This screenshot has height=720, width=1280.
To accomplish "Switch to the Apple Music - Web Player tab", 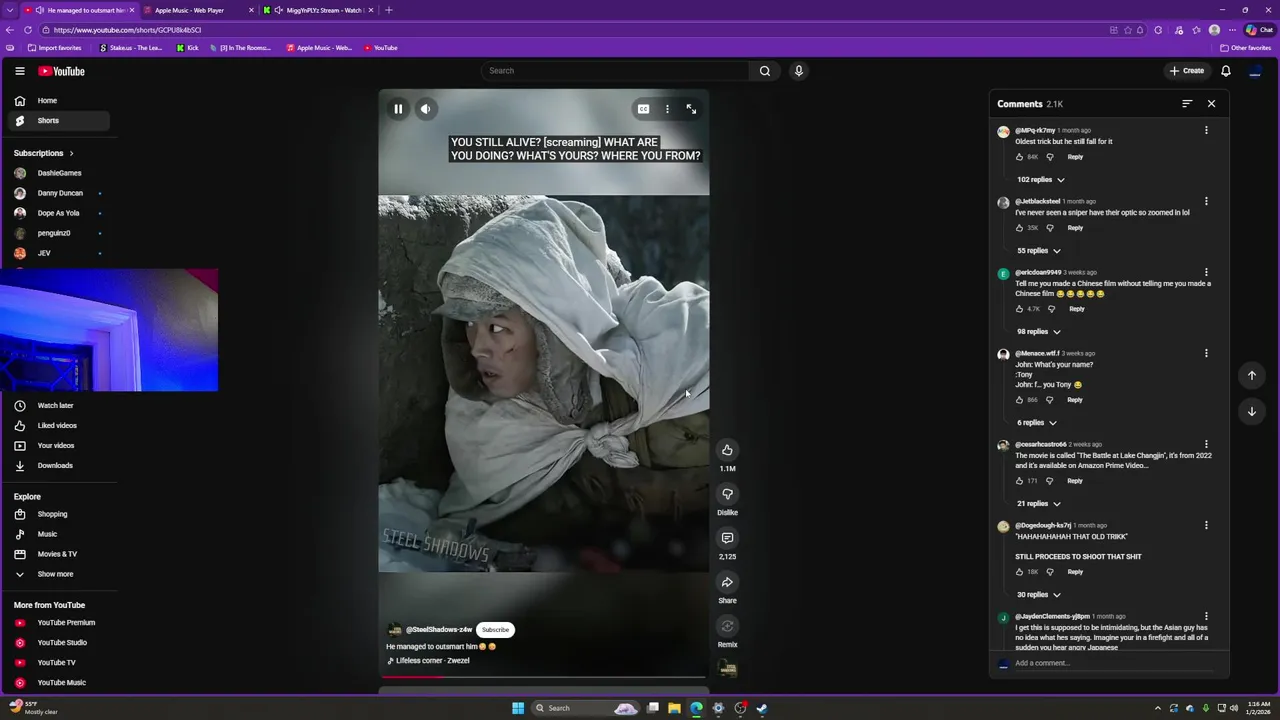I will point(198,10).
